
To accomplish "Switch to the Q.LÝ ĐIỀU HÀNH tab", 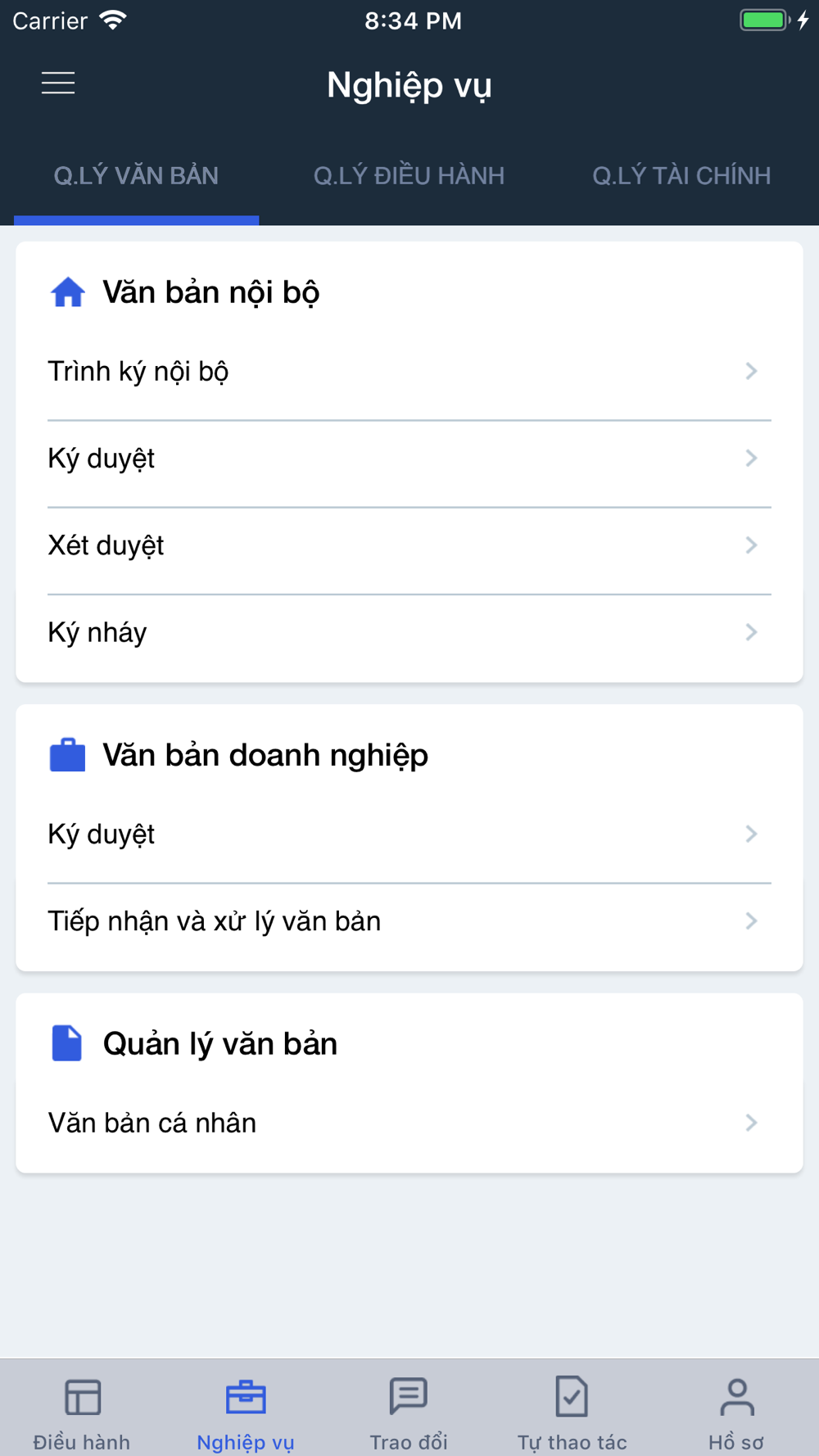I will click(409, 175).
